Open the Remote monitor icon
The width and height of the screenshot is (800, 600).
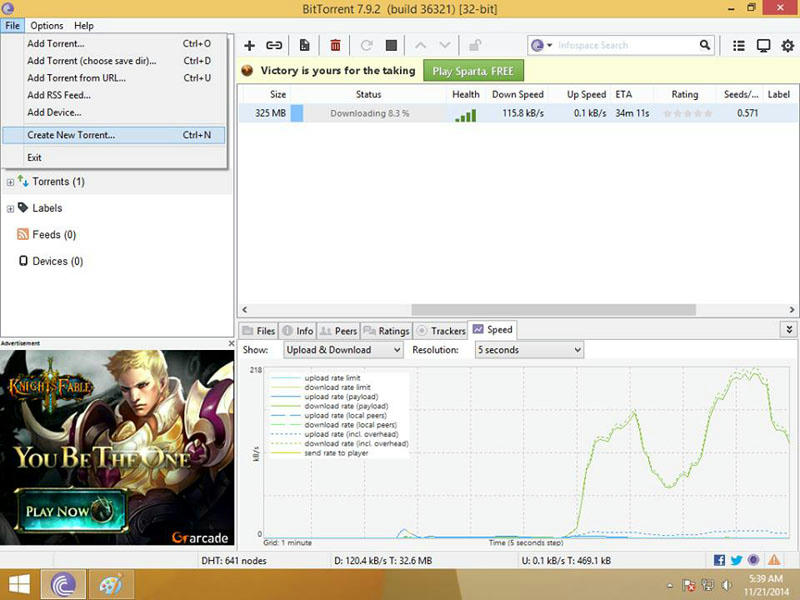[x=763, y=46]
